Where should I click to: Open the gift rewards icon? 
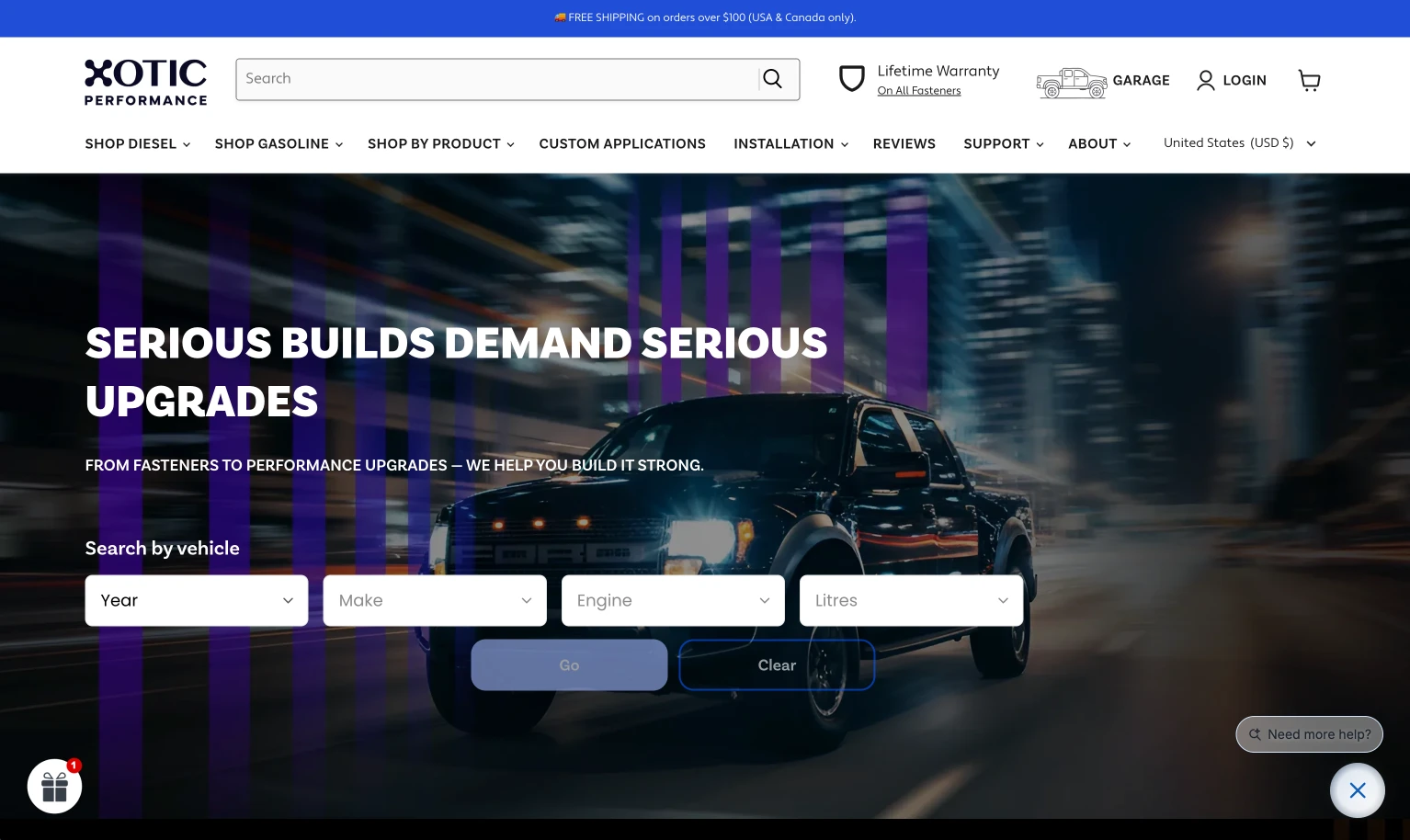pos(55,787)
